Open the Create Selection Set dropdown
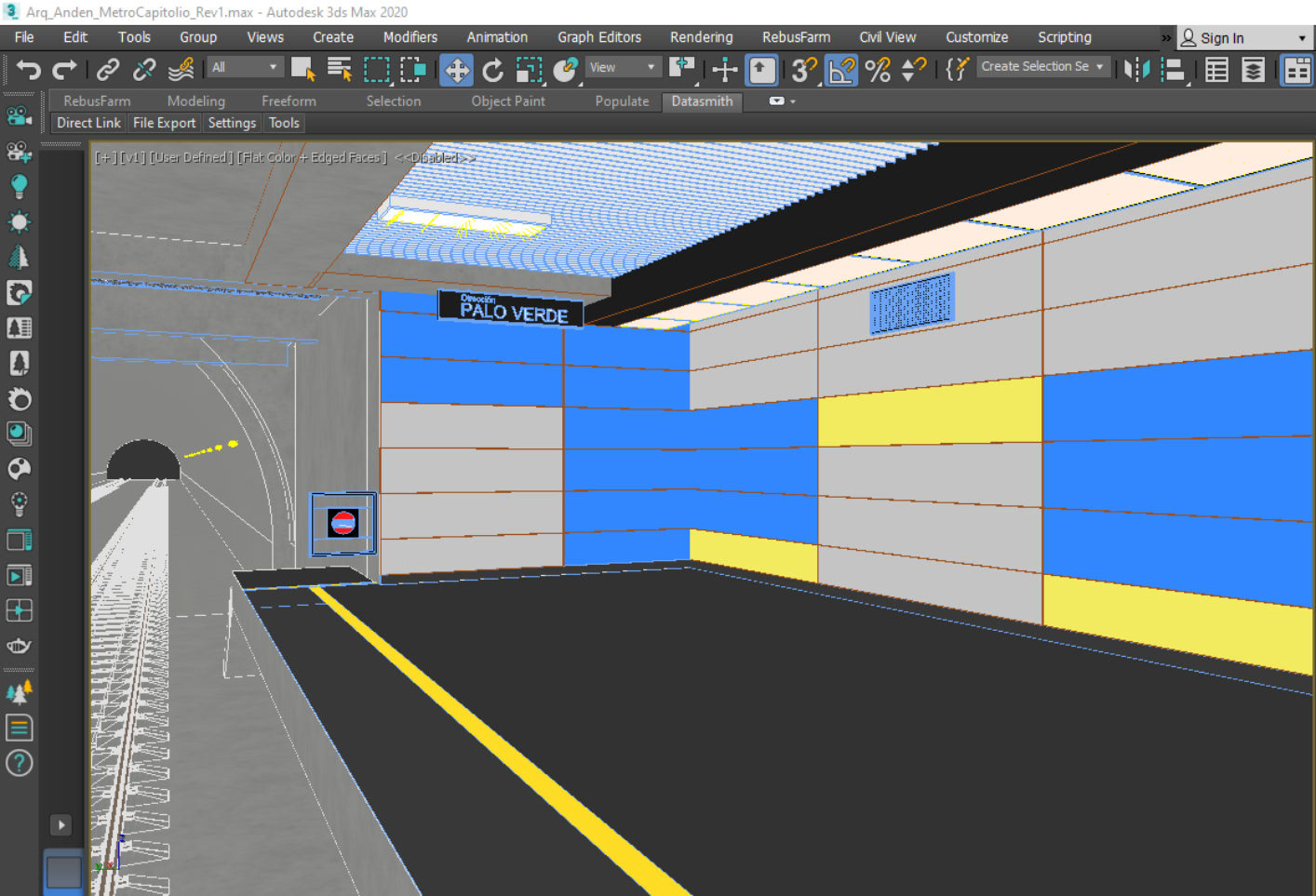1316x896 pixels. tap(1042, 67)
